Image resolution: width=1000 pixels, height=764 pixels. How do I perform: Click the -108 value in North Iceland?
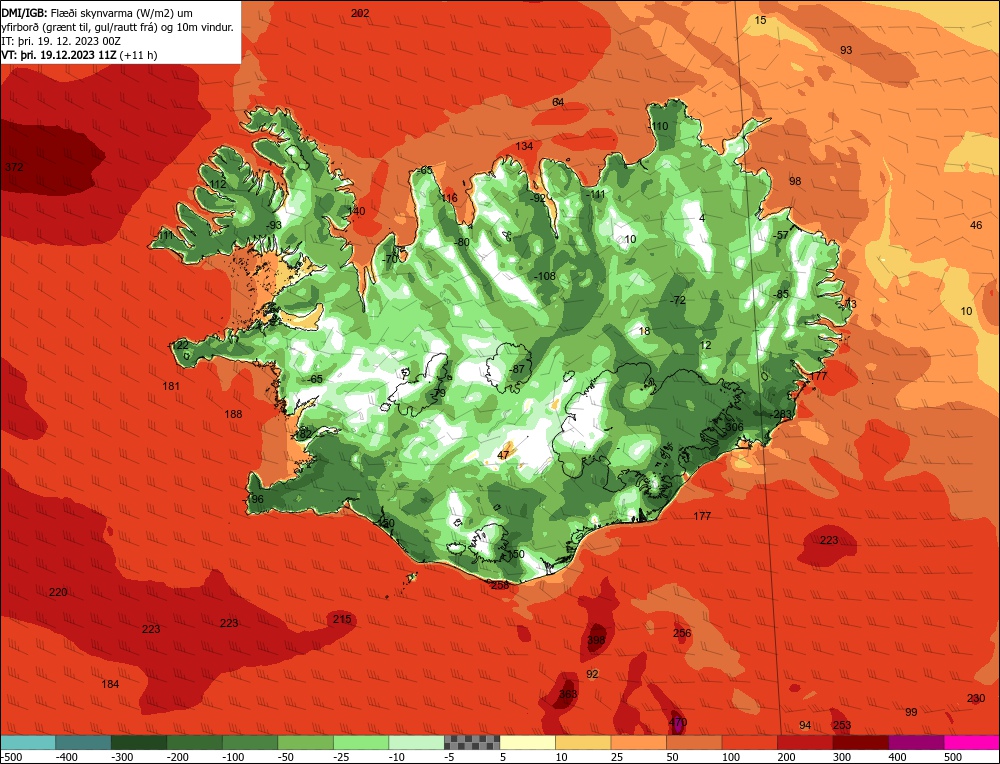click(x=545, y=276)
